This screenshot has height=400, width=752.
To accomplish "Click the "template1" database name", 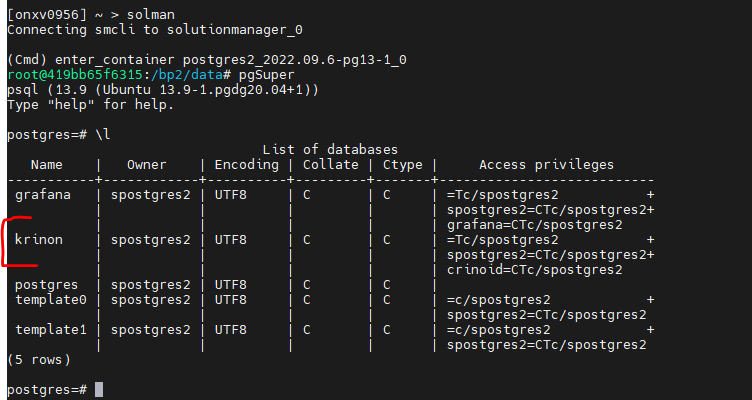I will (51, 329).
